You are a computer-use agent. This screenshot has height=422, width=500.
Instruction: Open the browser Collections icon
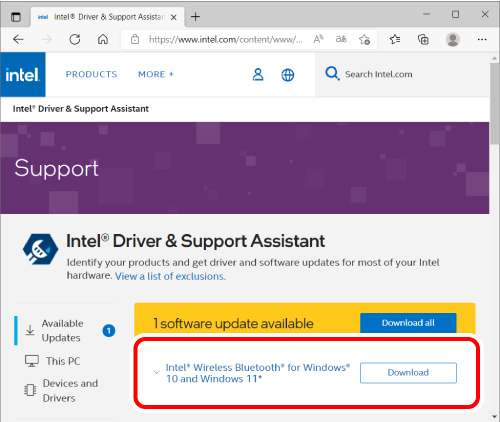coord(423,40)
